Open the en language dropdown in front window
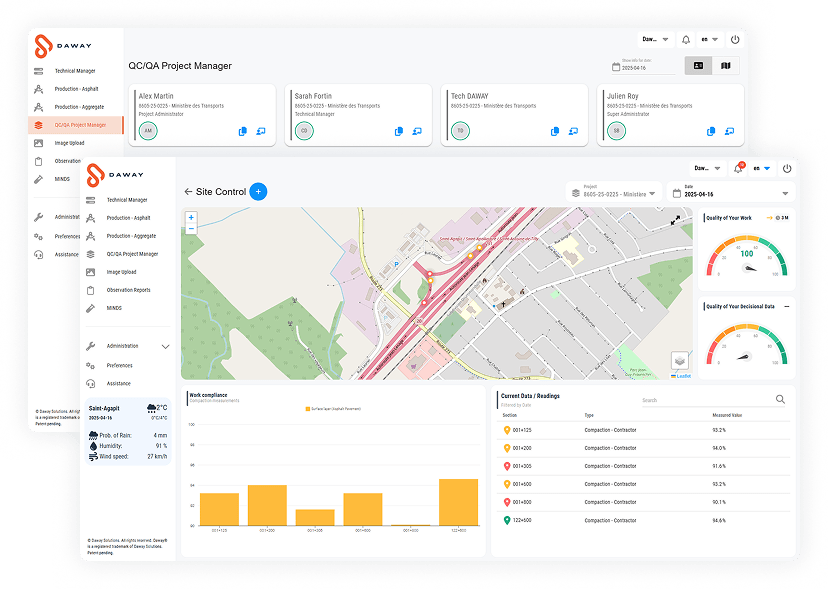This screenshot has width=828, height=589. (762, 169)
